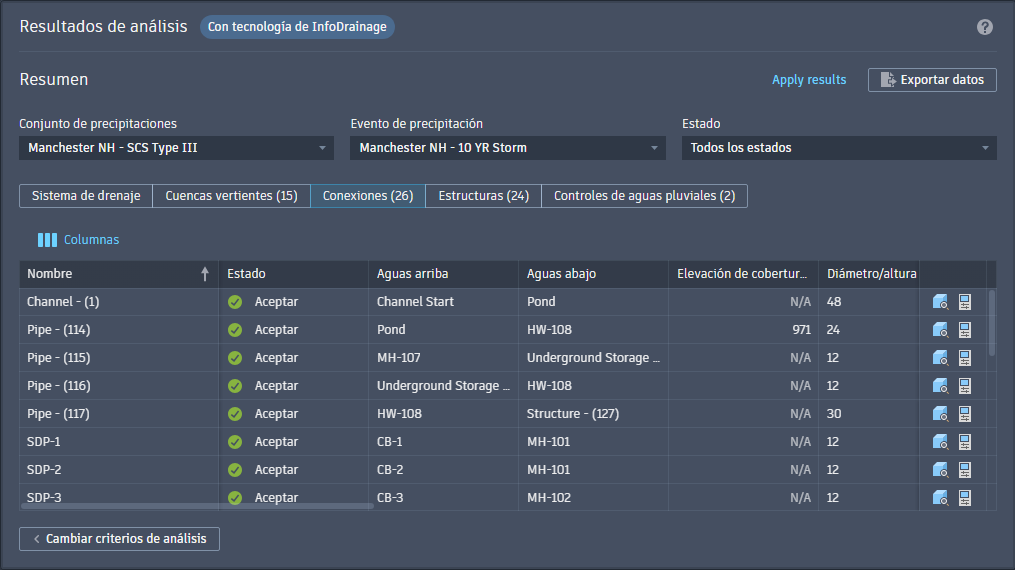Click Cambiar criterios de análisis button
This screenshot has width=1015, height=570.
point(119,539)
